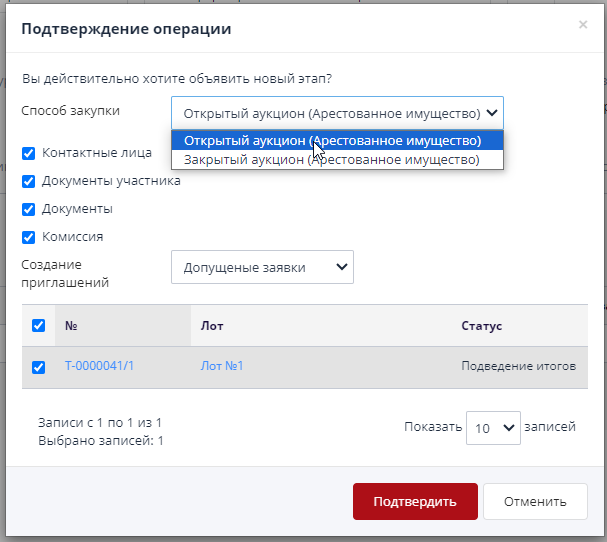Choose Закрытый аукцион (Арестованное имущество) option

(337, 160)
